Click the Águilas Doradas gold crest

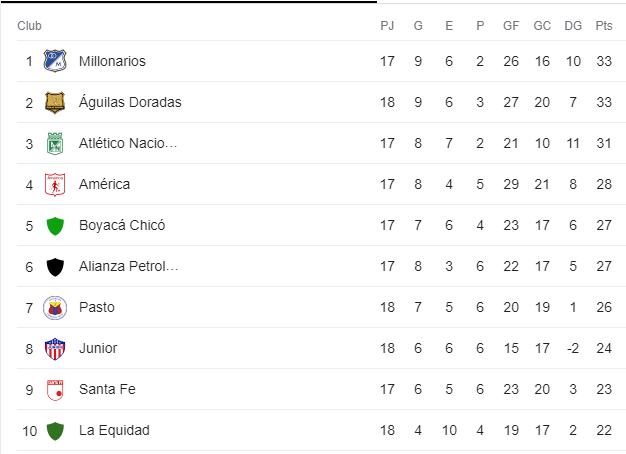pos(55,102)
